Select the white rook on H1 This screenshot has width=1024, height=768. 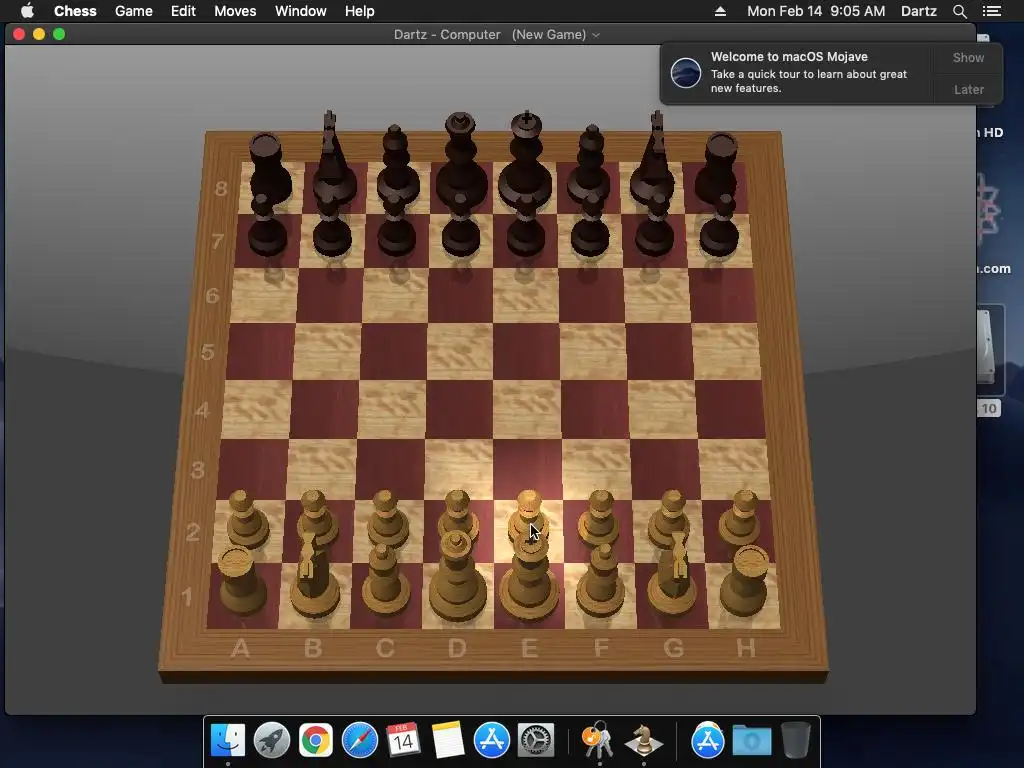[744, 581]
